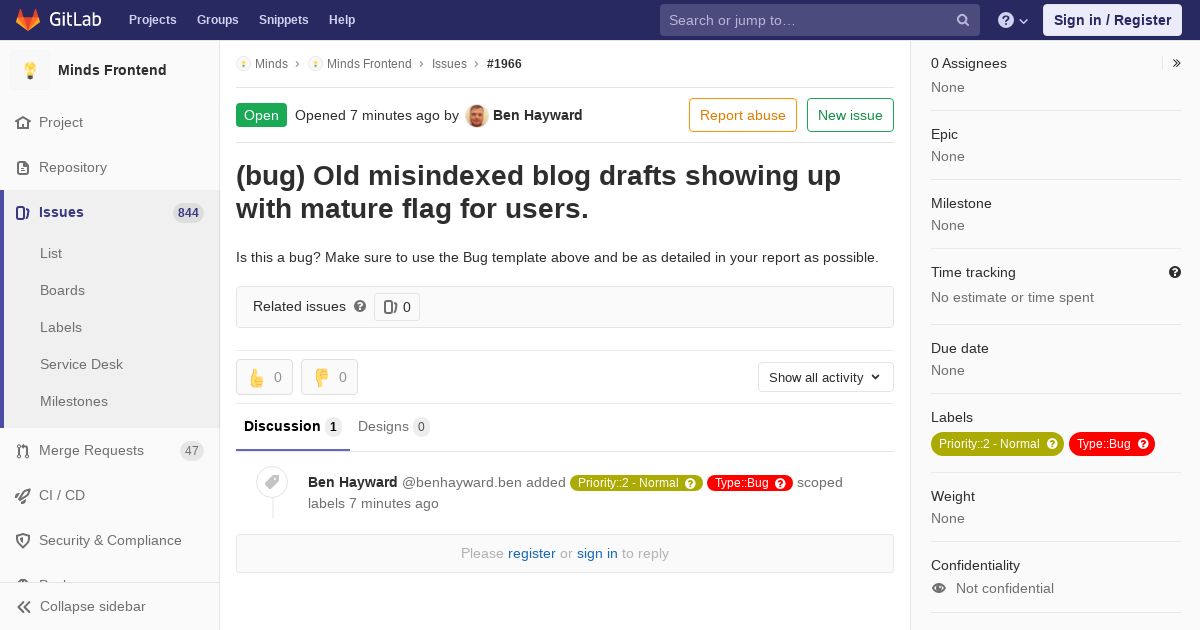
Task: Give a thumbs up reaction
Action: coord(264,377)
